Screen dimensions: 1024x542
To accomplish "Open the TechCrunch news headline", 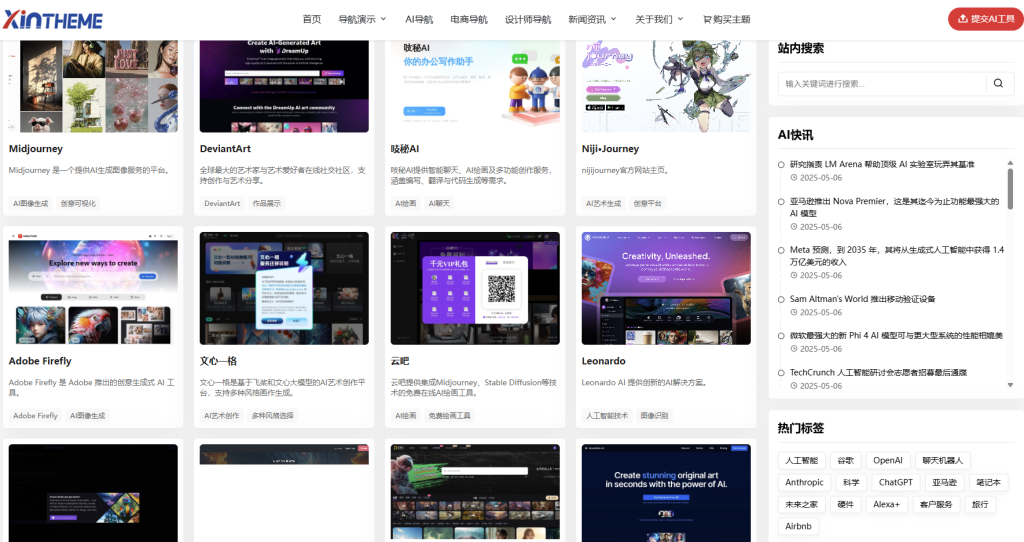I will (878, 372).
